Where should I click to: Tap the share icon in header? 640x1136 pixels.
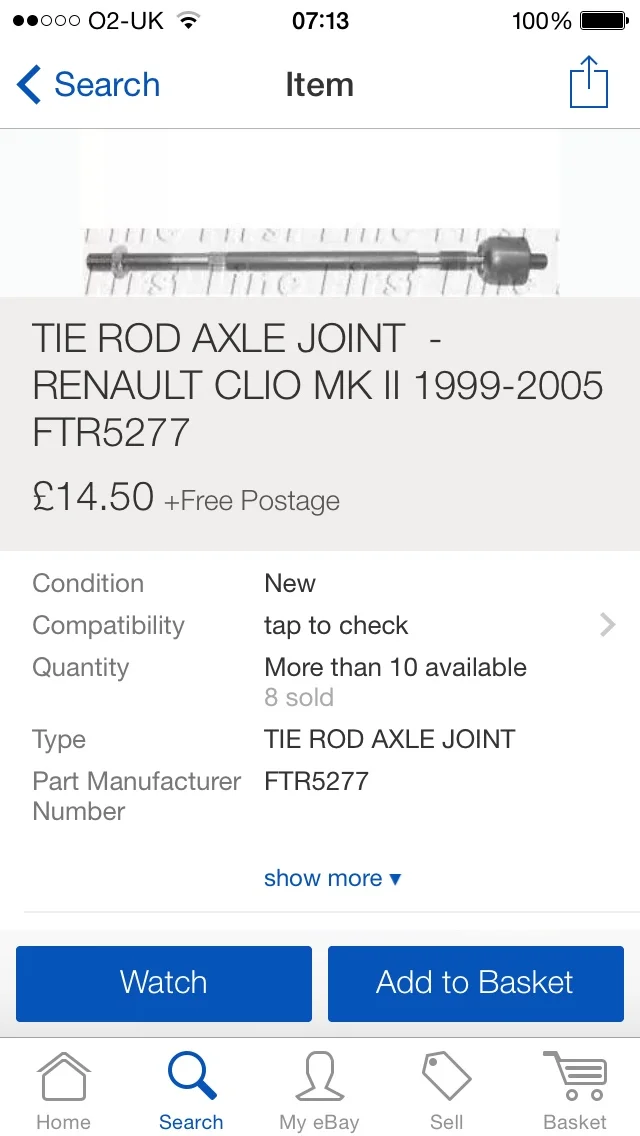coord(589,82)
